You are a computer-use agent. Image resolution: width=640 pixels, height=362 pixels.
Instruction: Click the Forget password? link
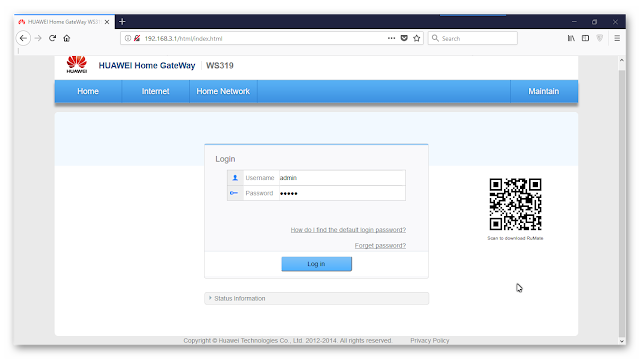(x=380, y=245)
